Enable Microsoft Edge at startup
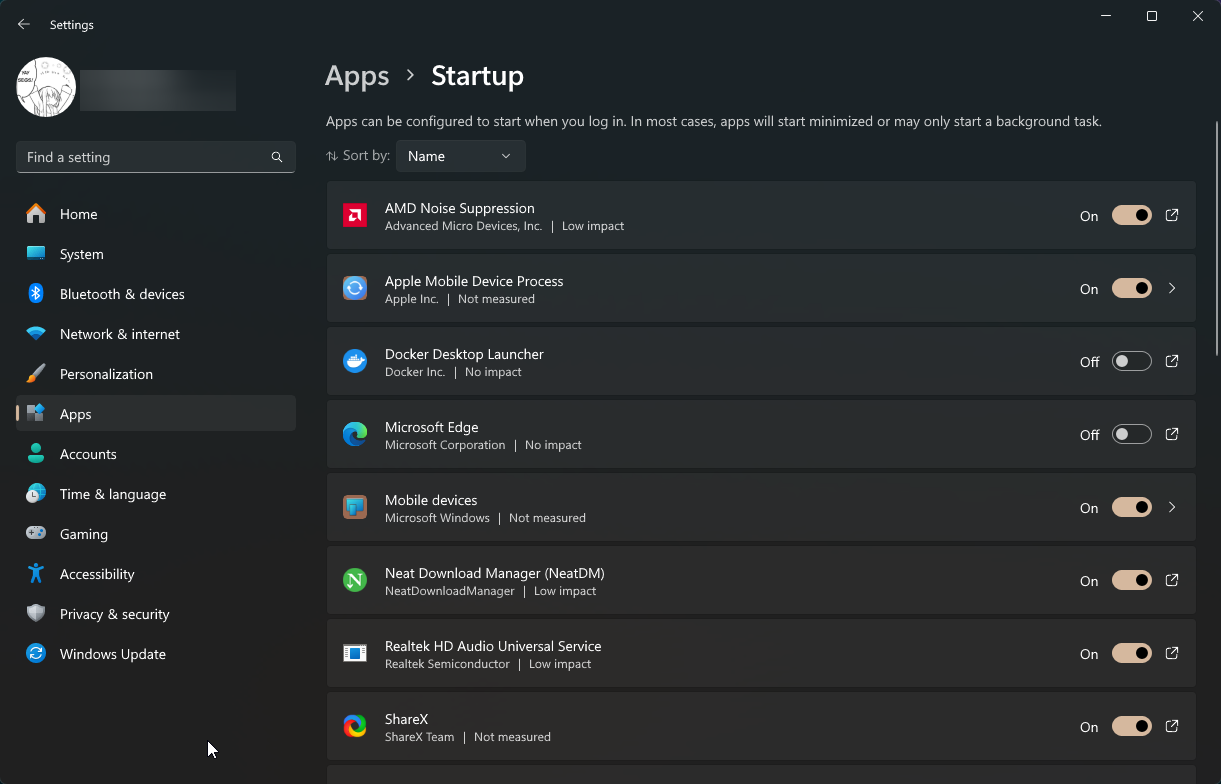This screenshot has height=784, width=1221. click(x=1132, y=434)
